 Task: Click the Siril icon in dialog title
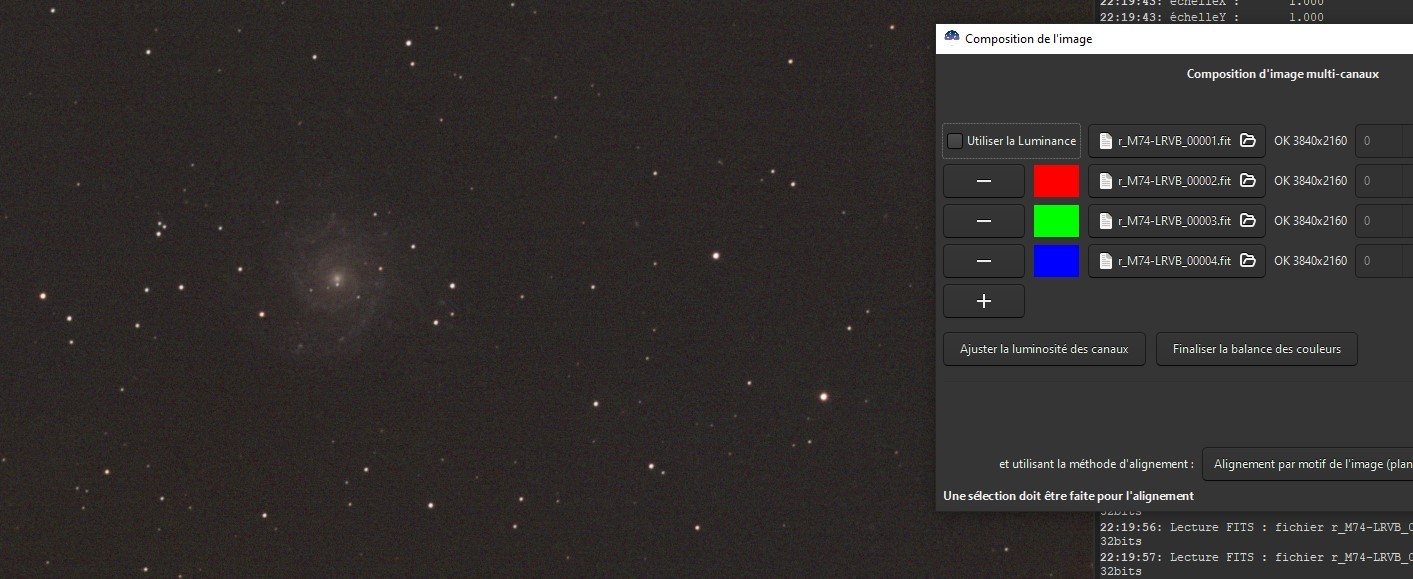[x=952, y=38]
